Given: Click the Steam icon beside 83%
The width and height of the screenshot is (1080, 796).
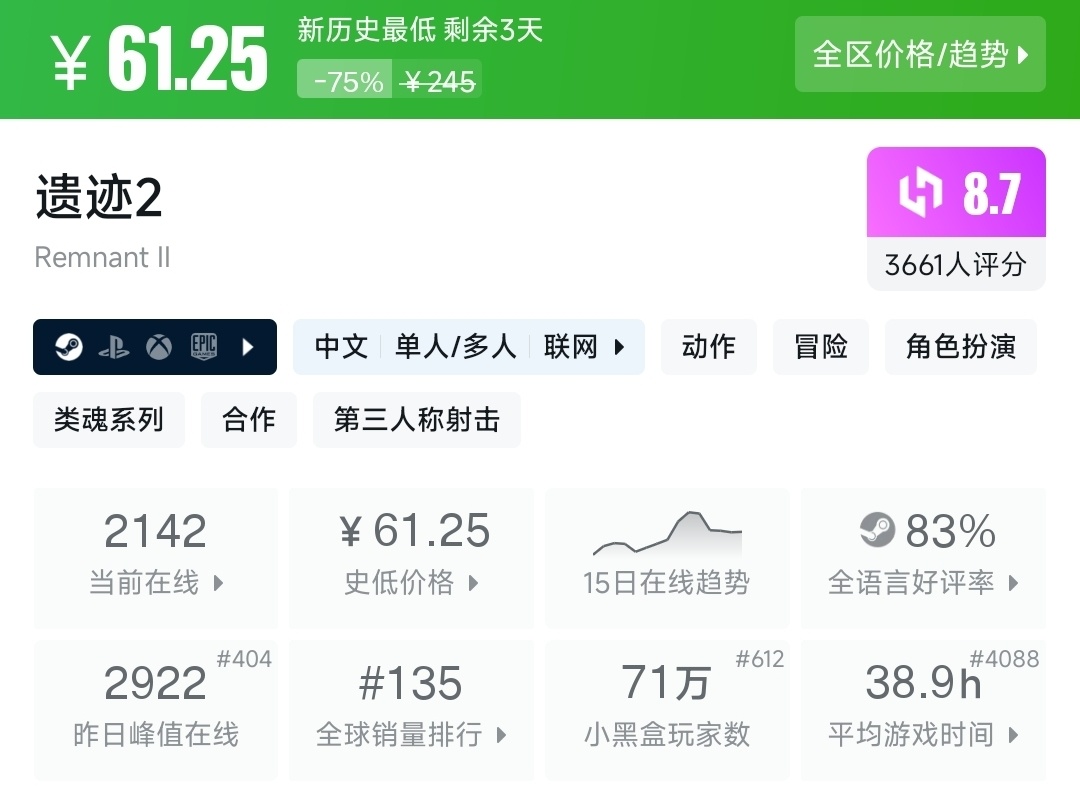Looking at the screenshot, I should pyautogui.click(x=877, y=530).
